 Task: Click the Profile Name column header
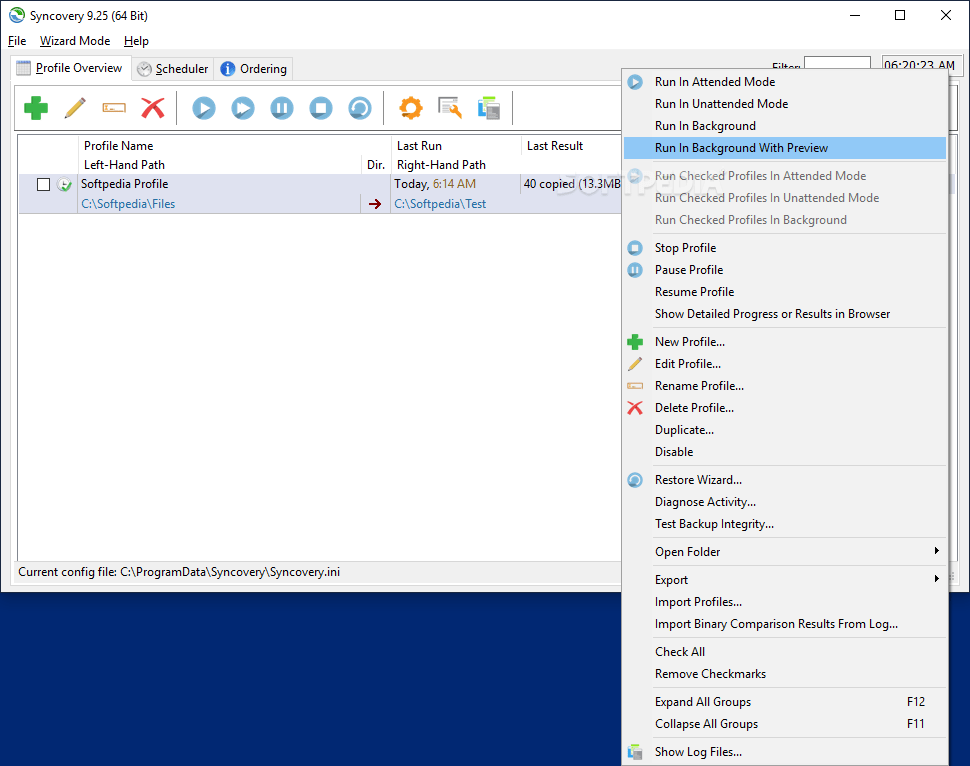[118, 146]
